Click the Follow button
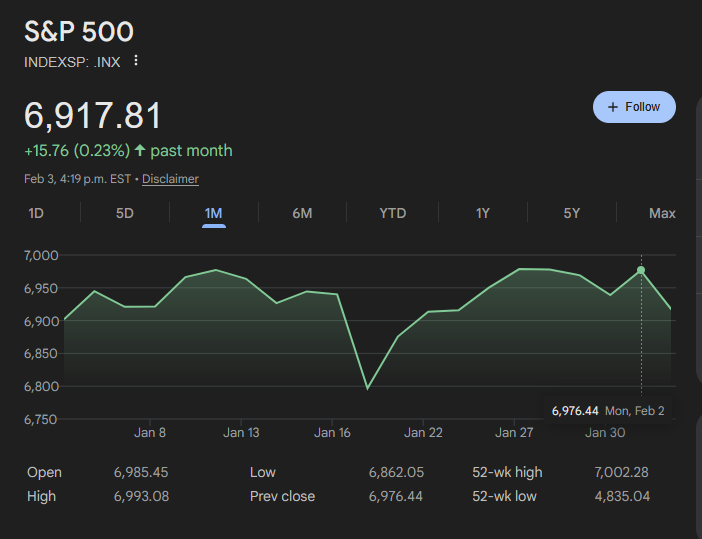This screenshot has height=539, width=702. 634,107
